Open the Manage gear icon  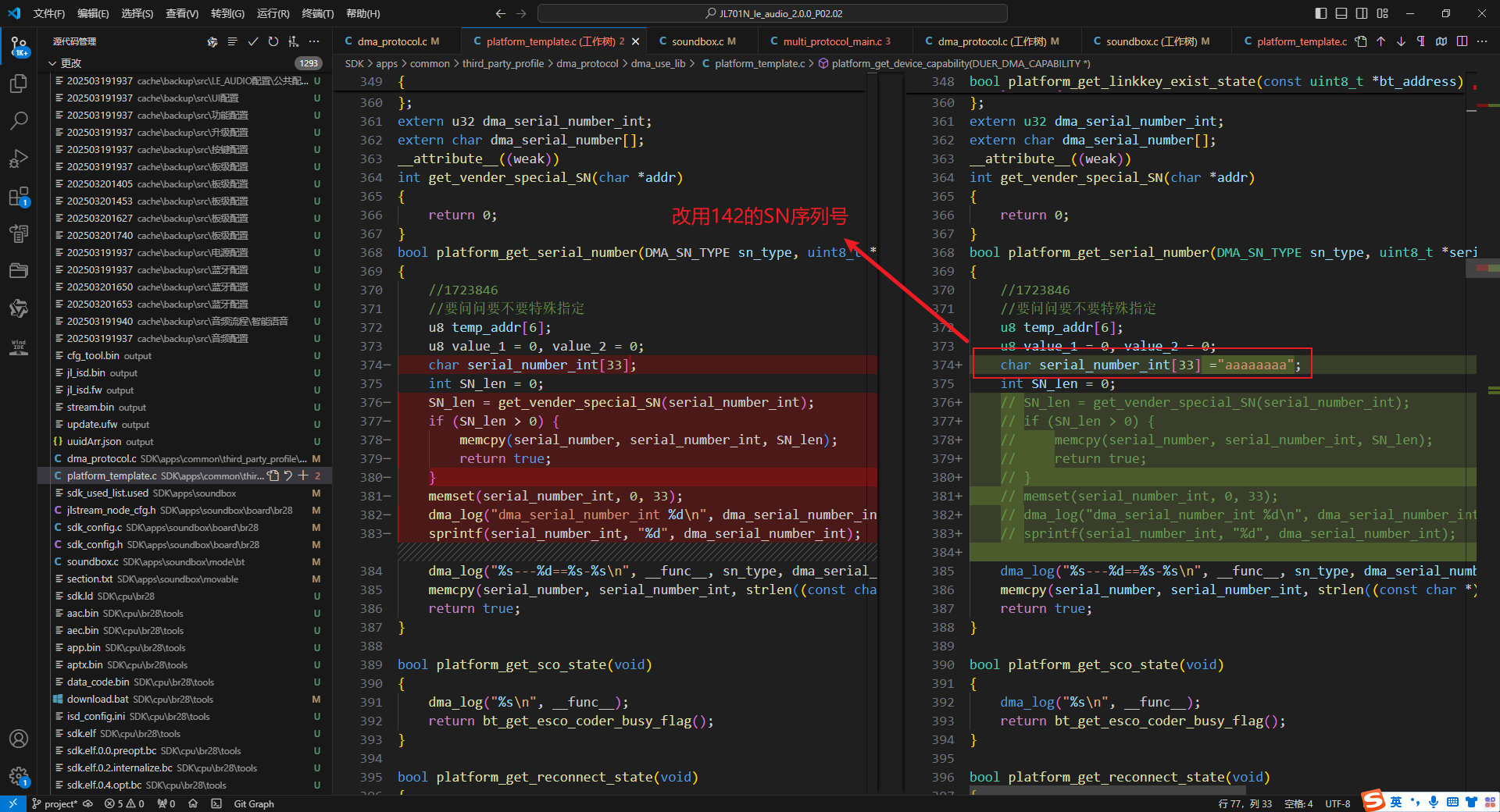click(x=19, y=776)
